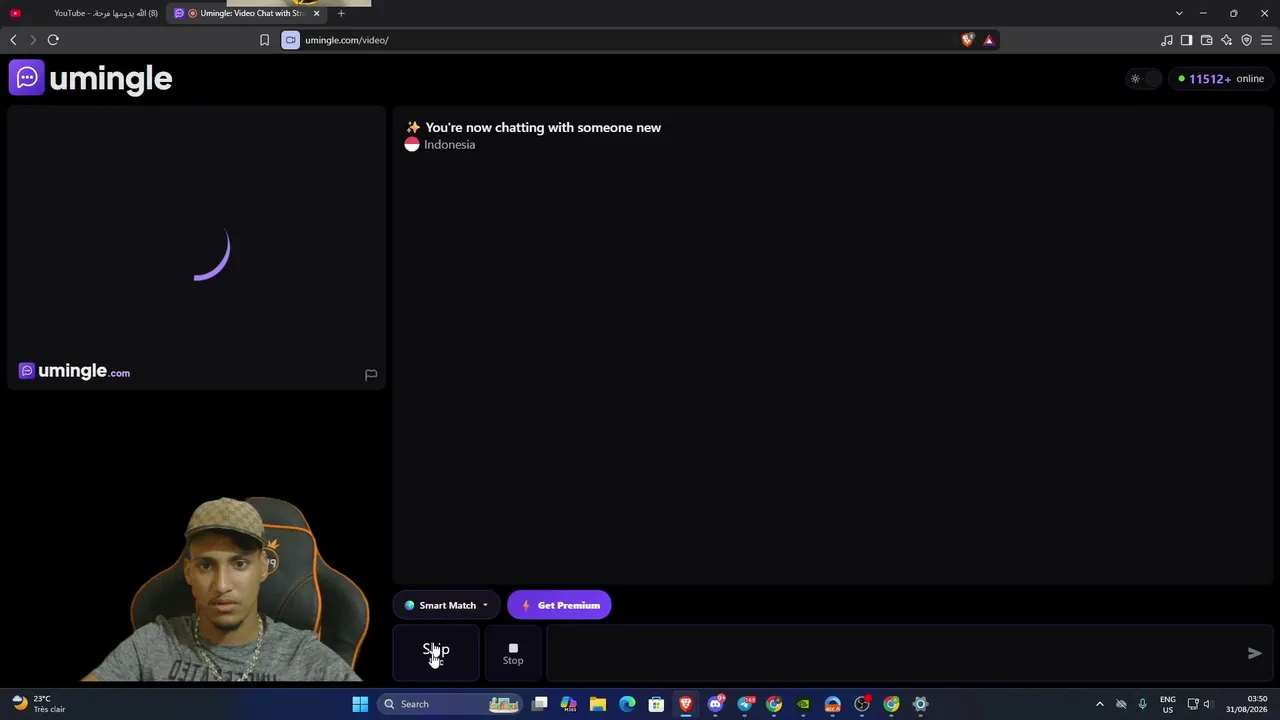Open Task View on the taskbar
Viewport: 1280px width, 720px height.
[540, 704]
